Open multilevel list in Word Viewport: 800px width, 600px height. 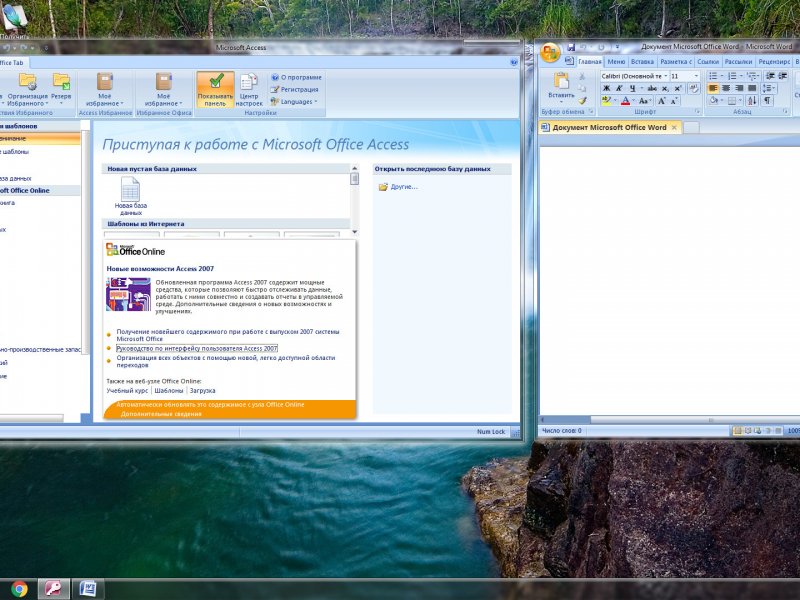pos(752,76)
